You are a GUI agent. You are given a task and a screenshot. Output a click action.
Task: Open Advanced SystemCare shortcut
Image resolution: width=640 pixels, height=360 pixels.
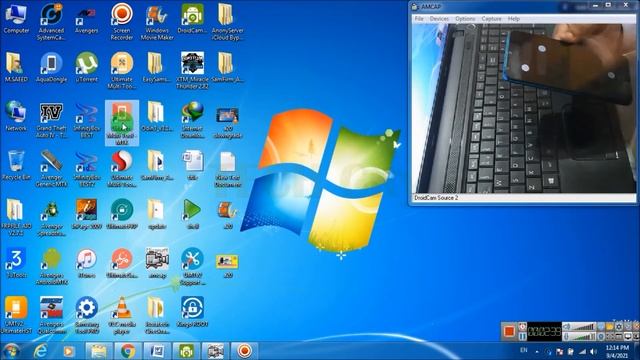click(51, 22)
